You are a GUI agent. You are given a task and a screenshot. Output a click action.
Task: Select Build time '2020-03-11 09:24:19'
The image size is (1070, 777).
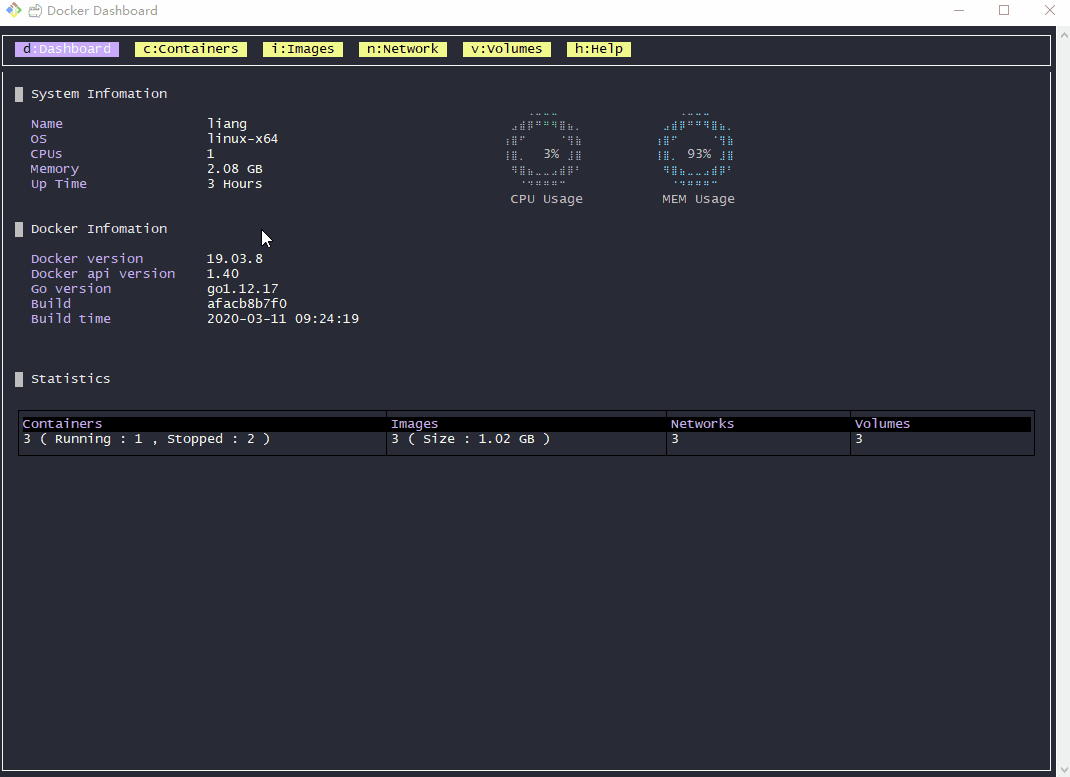click(x=283, y=319)
